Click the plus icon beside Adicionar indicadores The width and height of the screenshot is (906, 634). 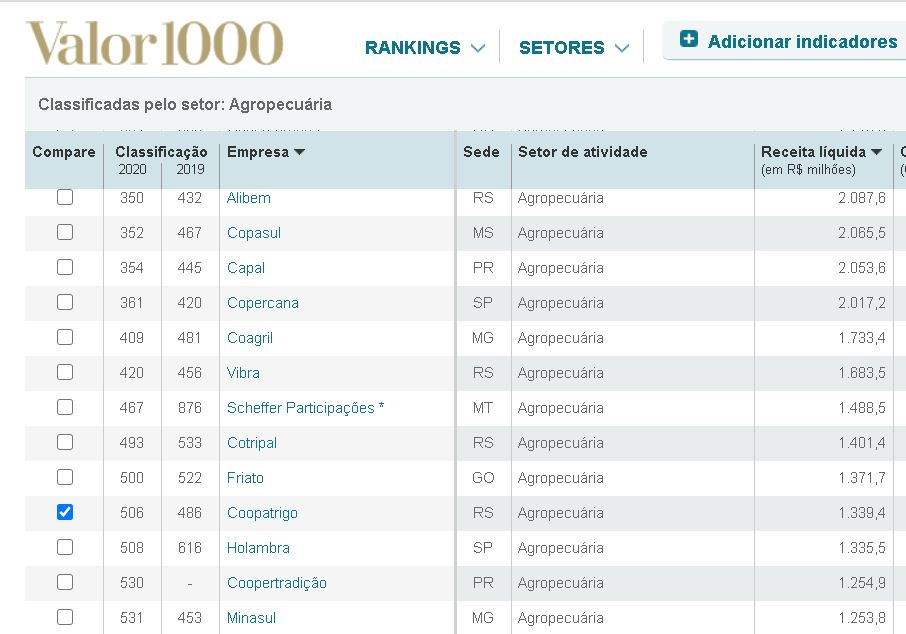tap(688, 39)
